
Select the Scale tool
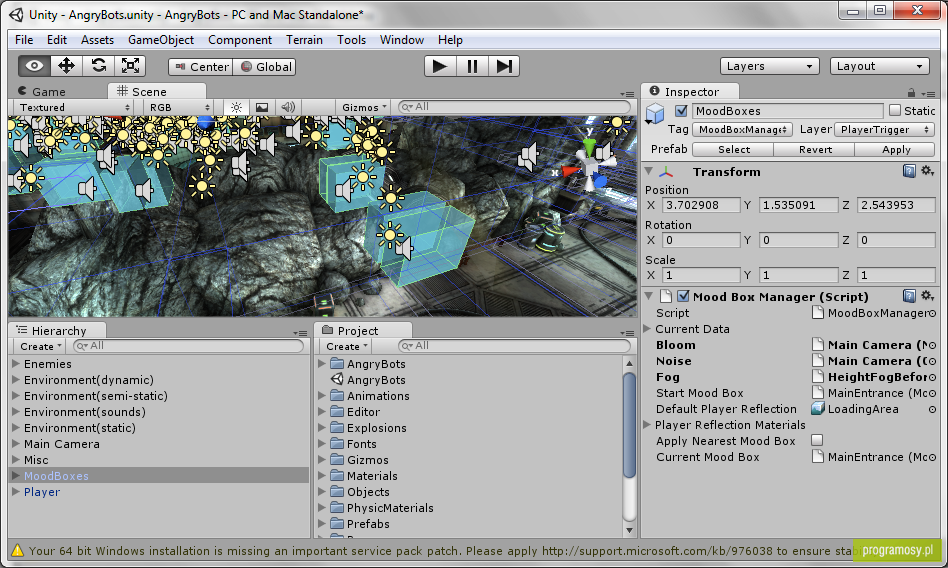(x=130, y=66)
